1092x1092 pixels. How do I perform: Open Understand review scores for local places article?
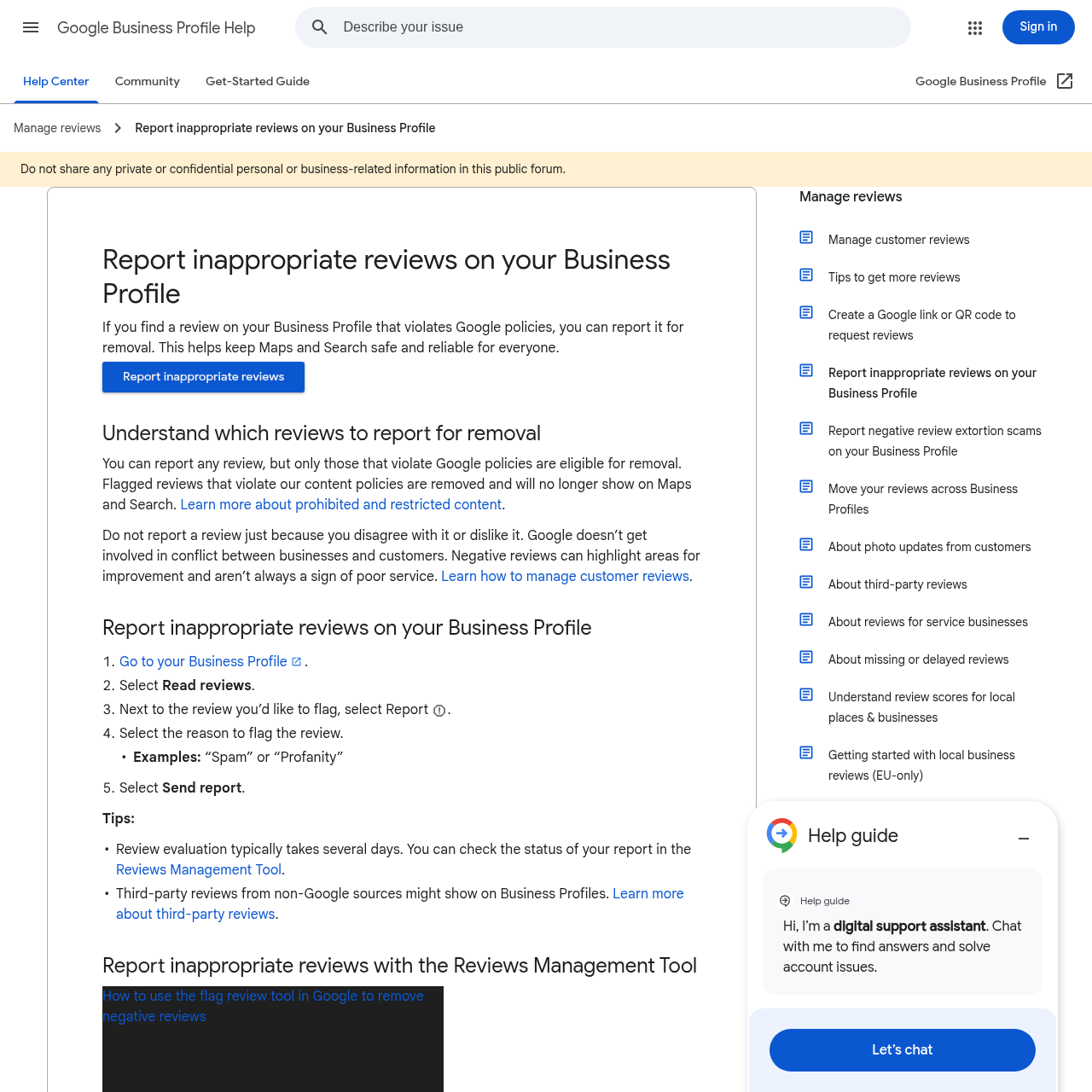pos(921,707)
